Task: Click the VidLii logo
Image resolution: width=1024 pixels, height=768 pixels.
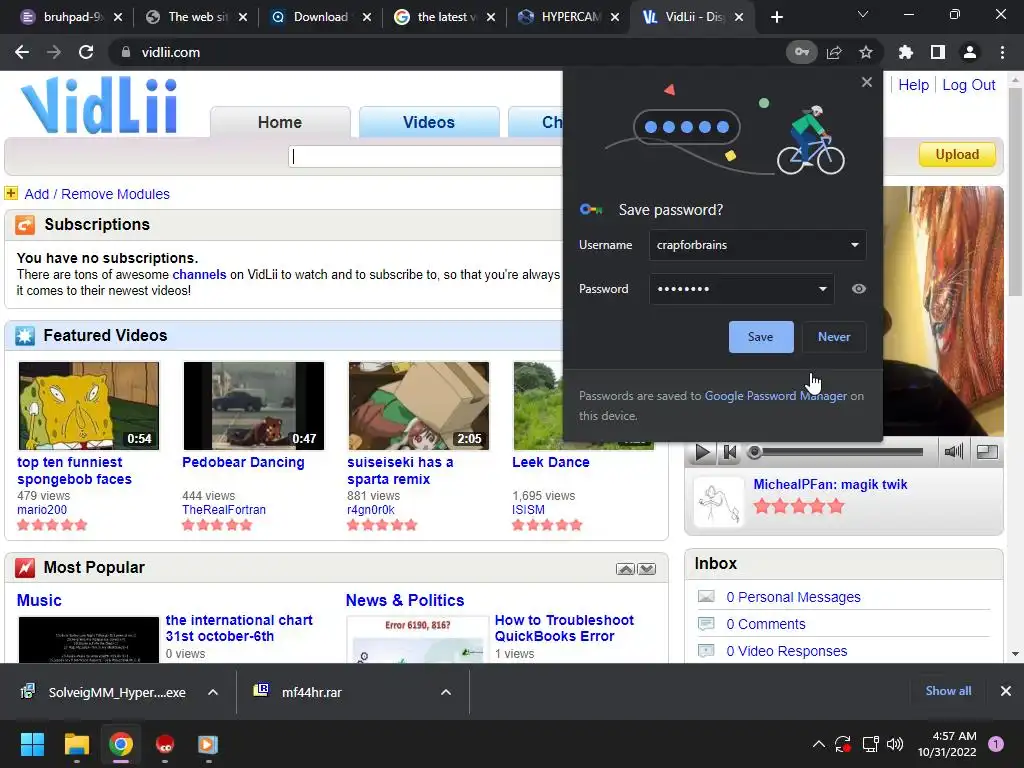Action: click(x=100, y=105)
